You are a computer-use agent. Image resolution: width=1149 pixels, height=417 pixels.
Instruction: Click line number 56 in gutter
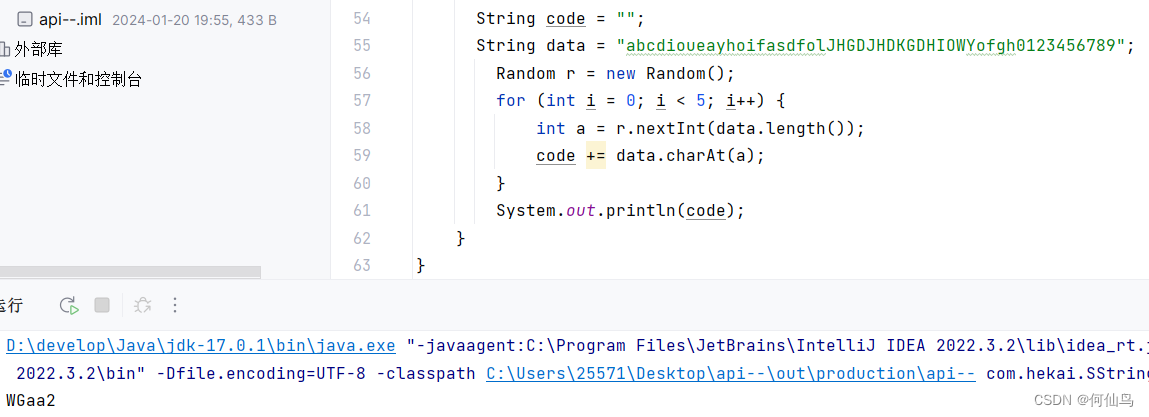tap(362, 73)
